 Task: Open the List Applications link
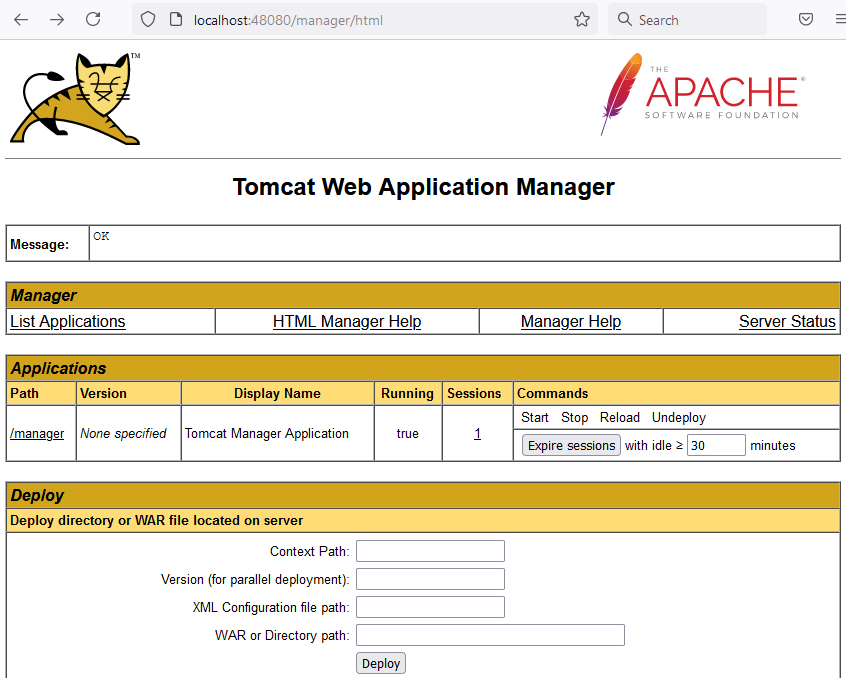click(68, 321)
